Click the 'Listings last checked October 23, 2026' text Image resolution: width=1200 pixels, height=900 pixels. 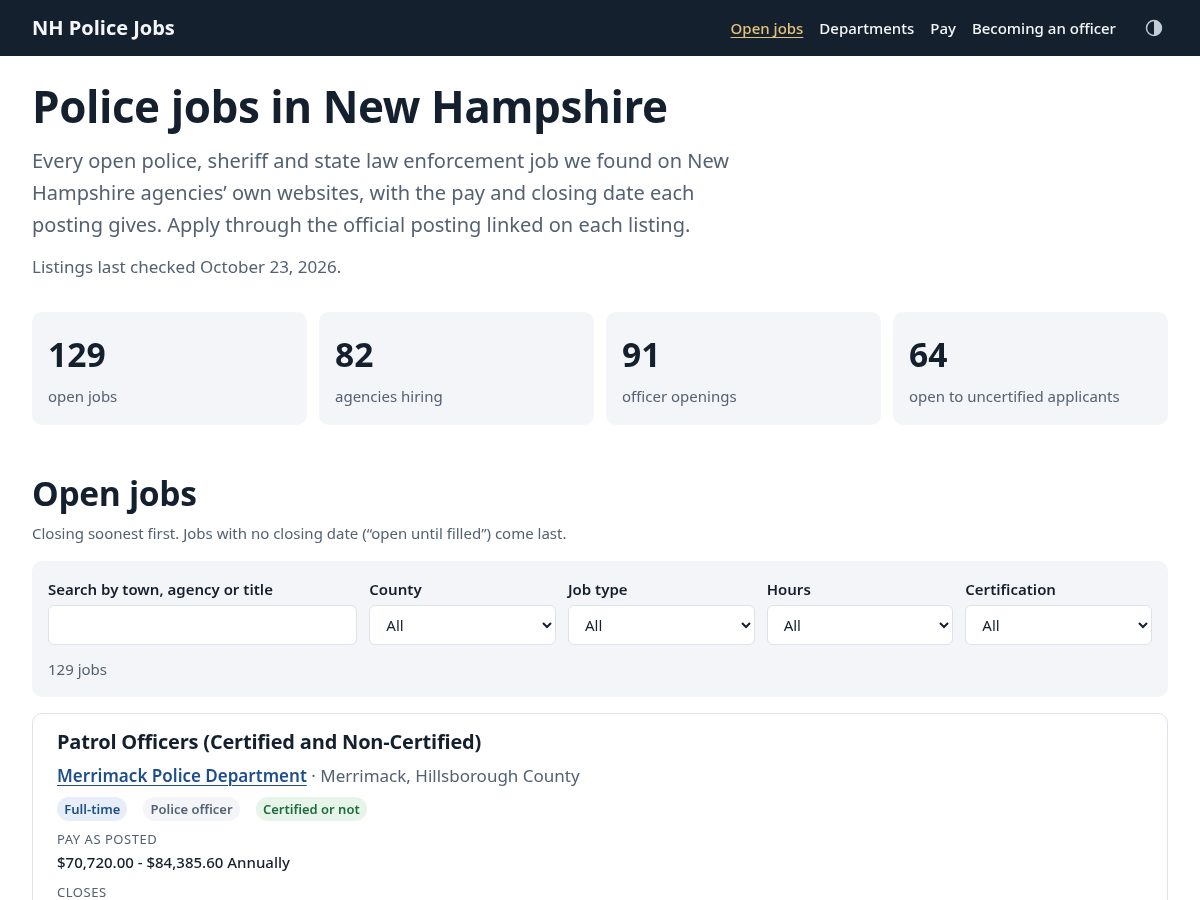186,267
